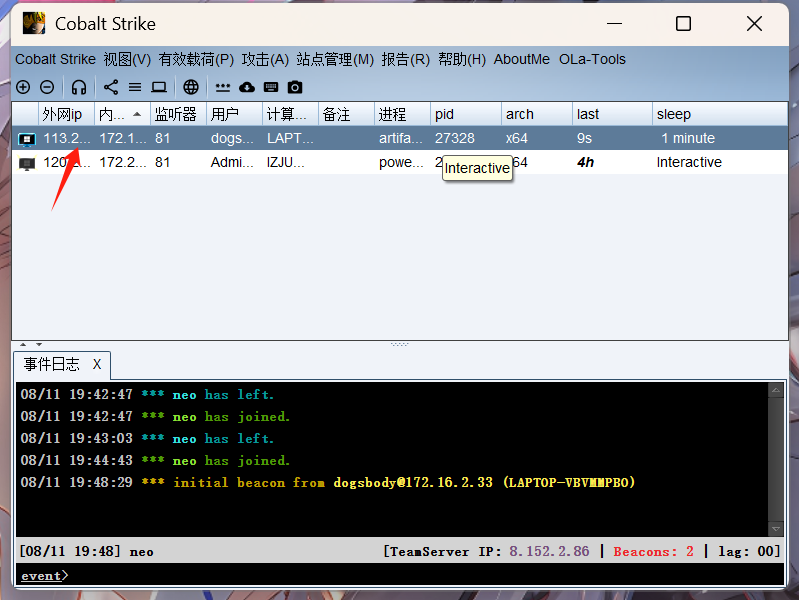Switch to session table list icon
The width and height of the screenshot is (799, 600).
click(135, 87)
